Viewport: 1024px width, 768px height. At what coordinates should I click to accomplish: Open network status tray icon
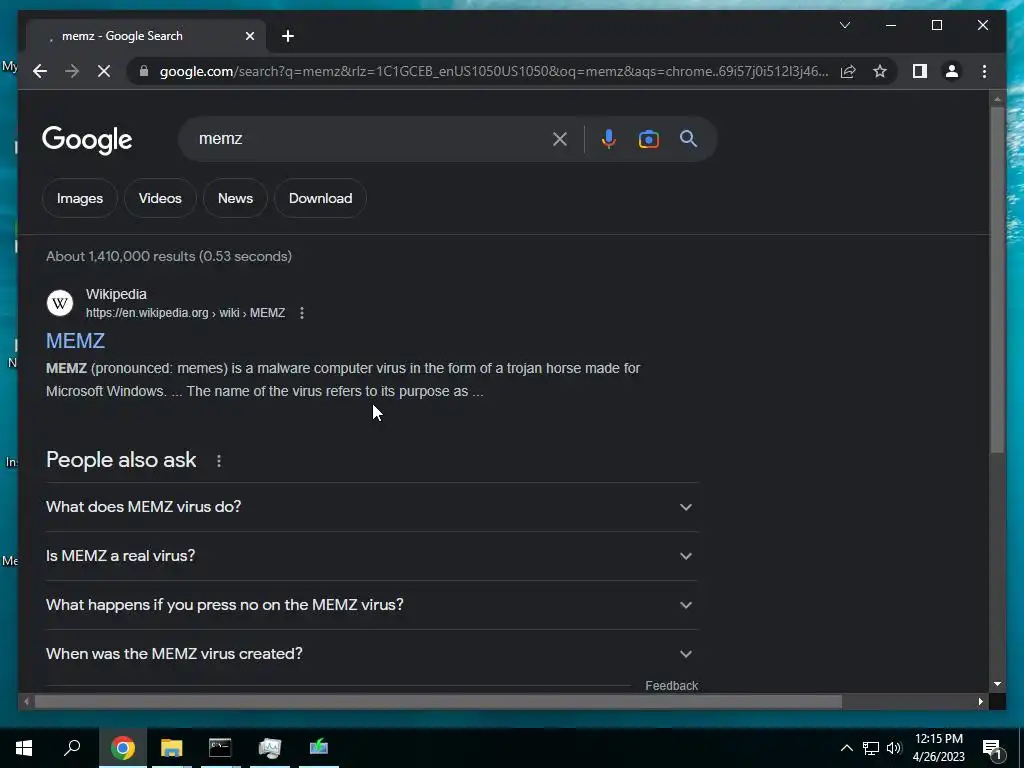[871, 748]
